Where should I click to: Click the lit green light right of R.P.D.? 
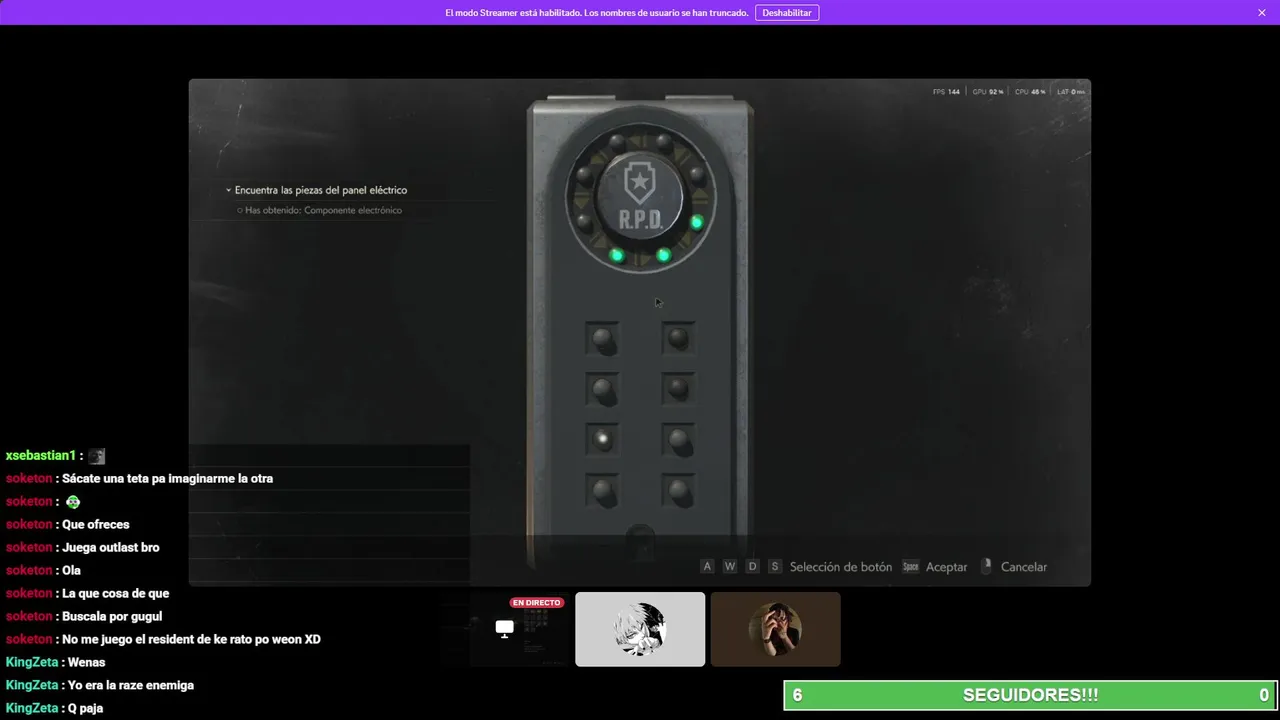(x=696, y=222)
